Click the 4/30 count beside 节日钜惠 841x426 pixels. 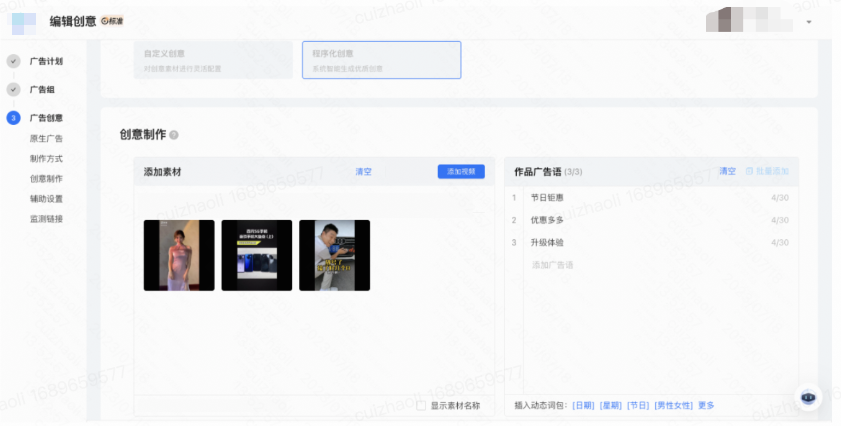780,197
